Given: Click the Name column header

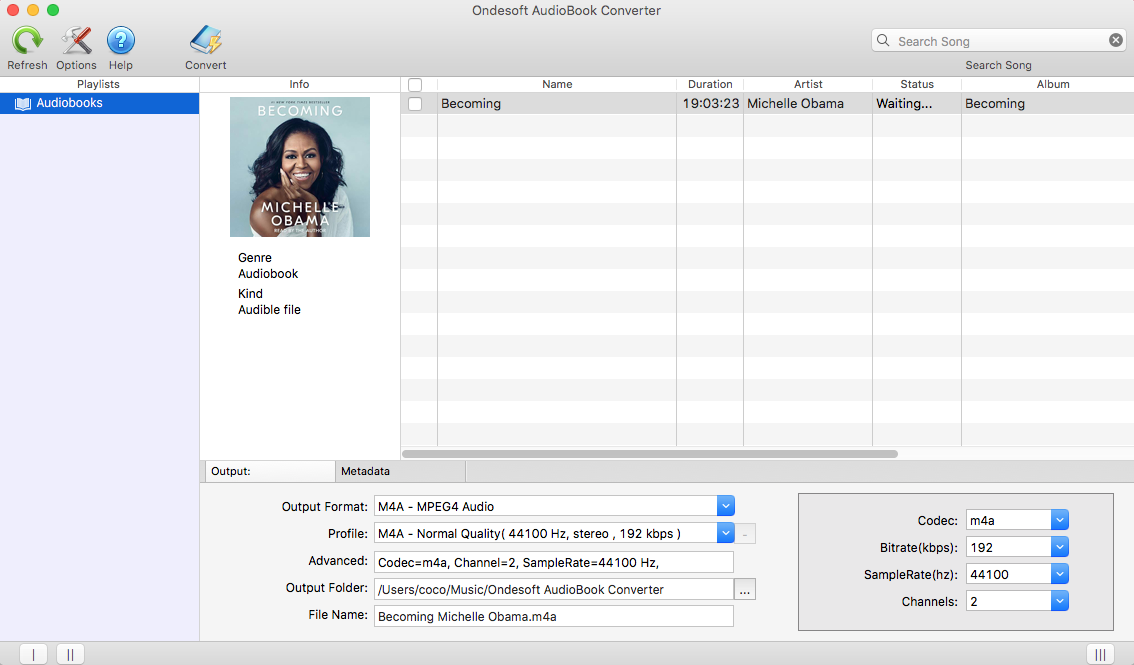Looking at the screenshot, I should (557, 84).
